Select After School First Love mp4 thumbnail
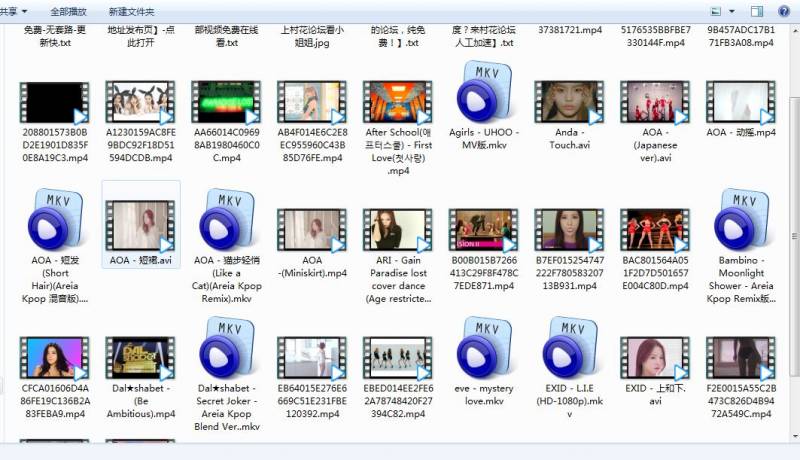The height and width of the screenshot is (460, 800). pos(397,103)
